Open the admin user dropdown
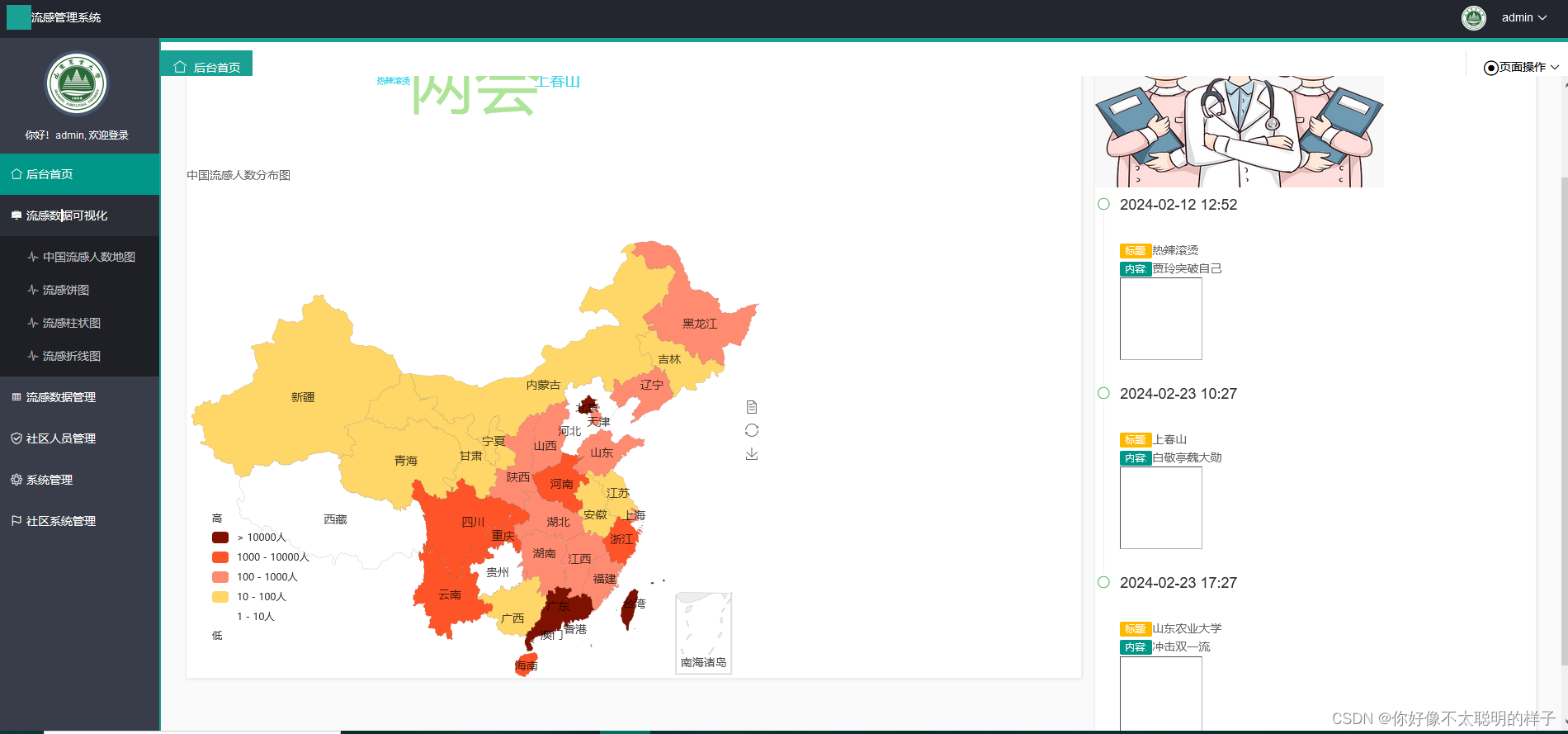Viewport: 1568px width, 734px height. pyautogui.click(x=1523, y=17)
